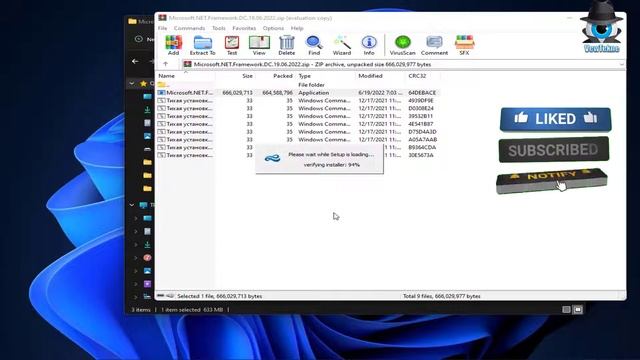
Task: Open the Options menu
Action: click(273, 28)
